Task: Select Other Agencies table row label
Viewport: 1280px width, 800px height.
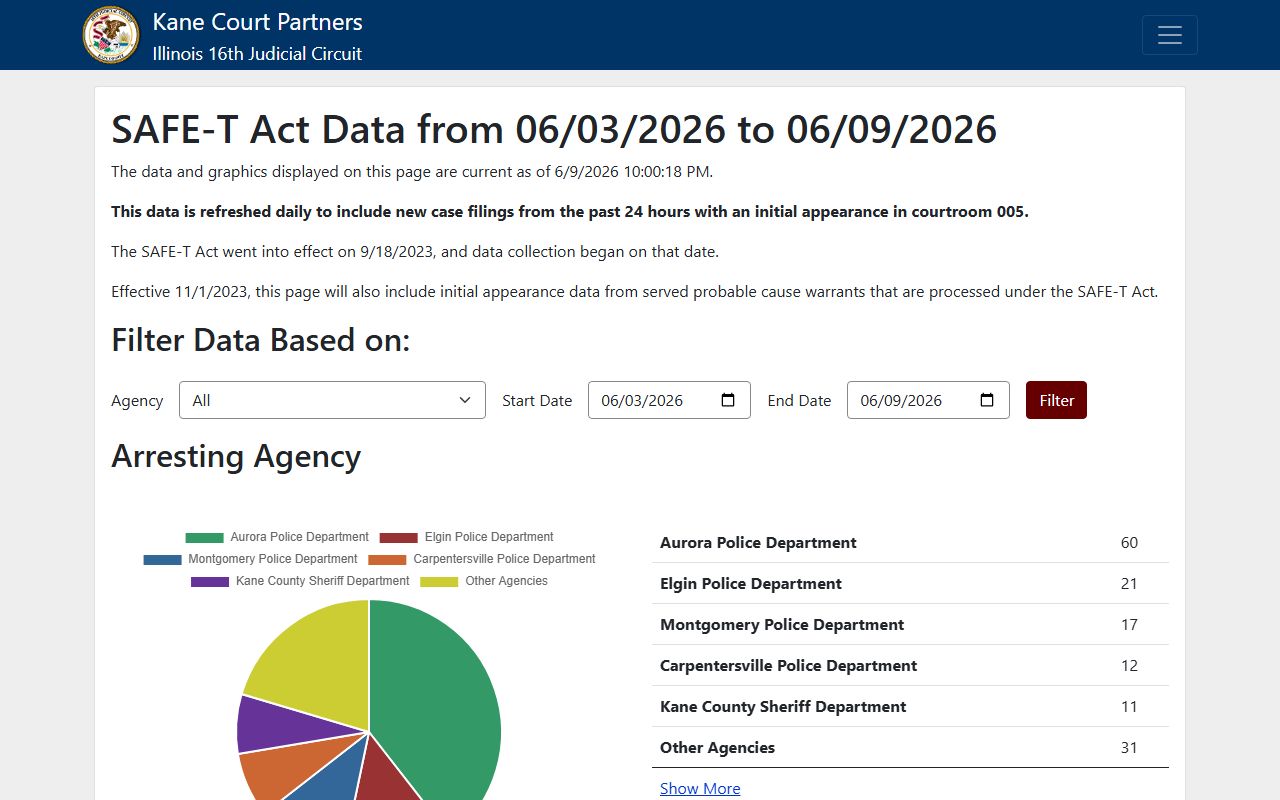Action: (x=717, y=747)
